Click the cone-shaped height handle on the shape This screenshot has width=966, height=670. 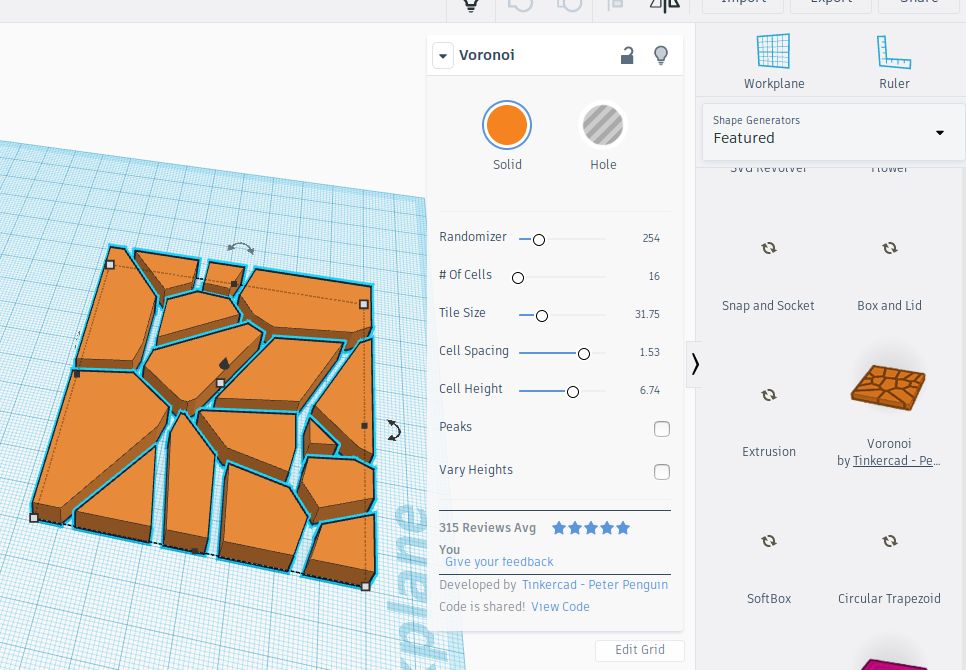point(225,363)
